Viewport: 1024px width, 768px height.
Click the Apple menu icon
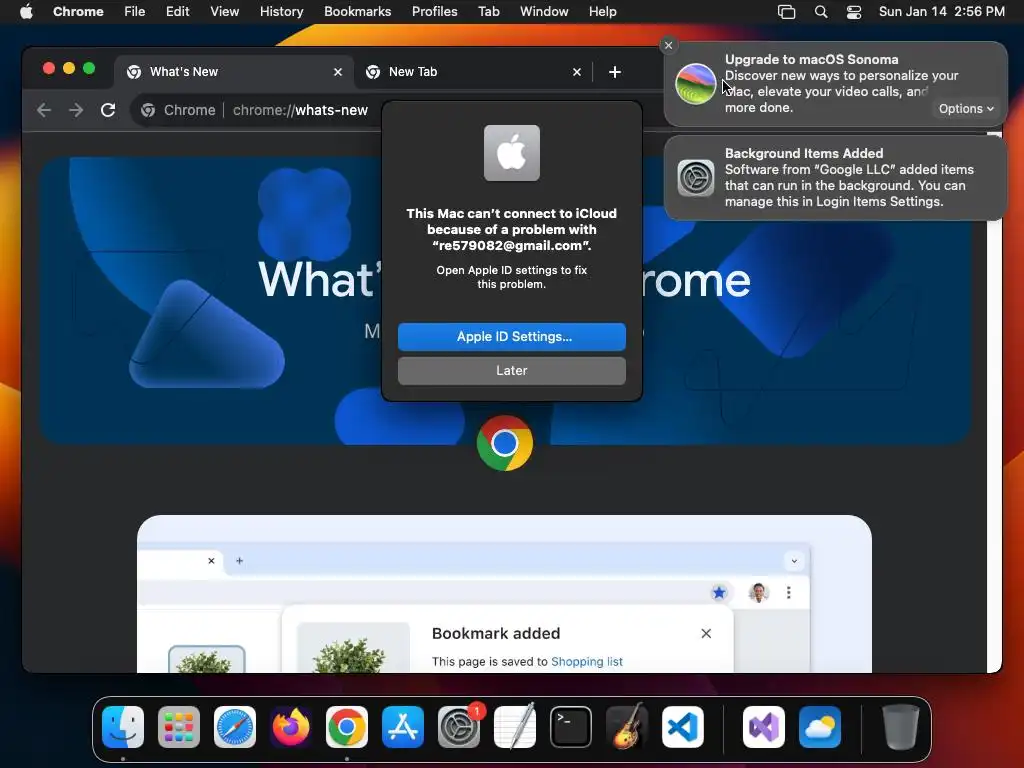26,12
